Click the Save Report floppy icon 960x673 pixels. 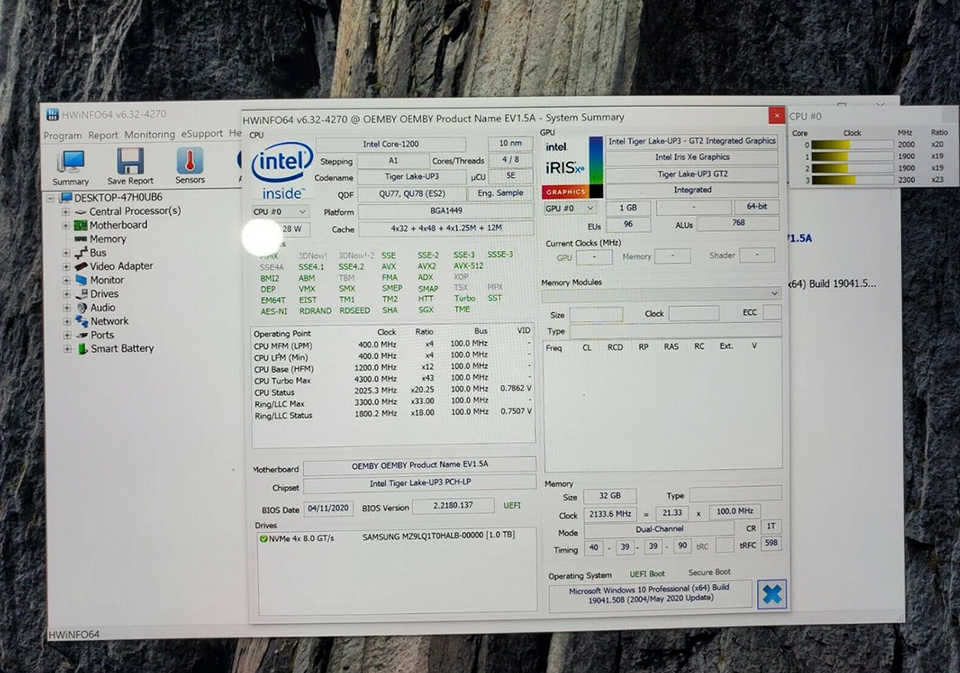point(130,166)
